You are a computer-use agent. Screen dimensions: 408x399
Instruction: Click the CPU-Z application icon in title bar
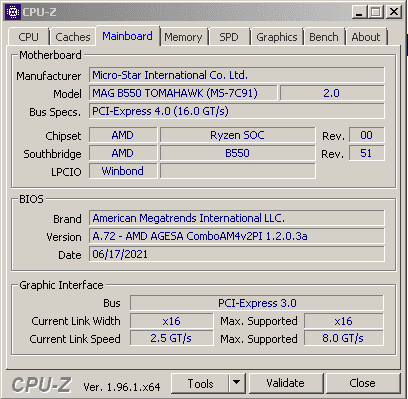13,12
